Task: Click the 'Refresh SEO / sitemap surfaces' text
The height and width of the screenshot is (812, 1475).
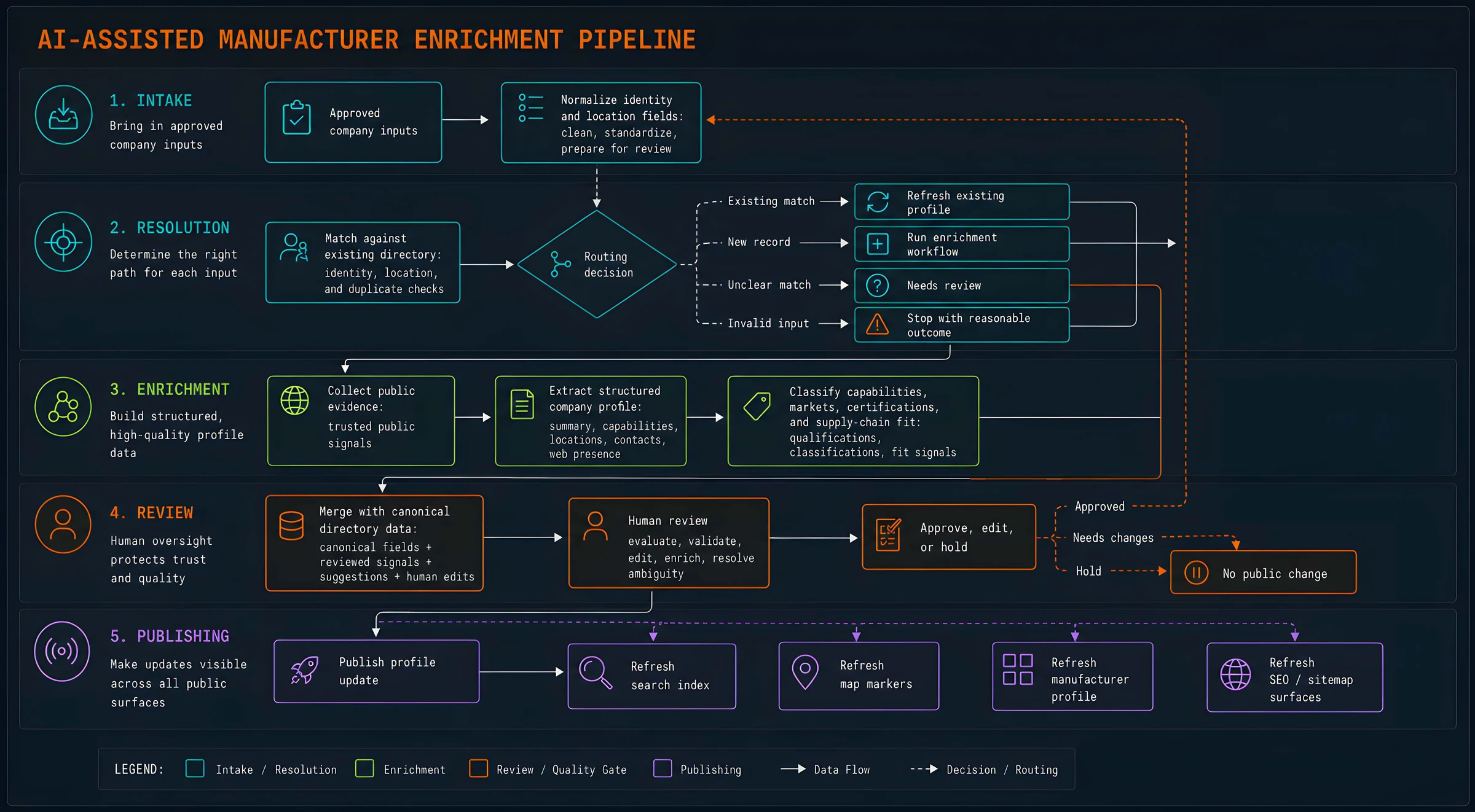Action: coord(1311,680)
